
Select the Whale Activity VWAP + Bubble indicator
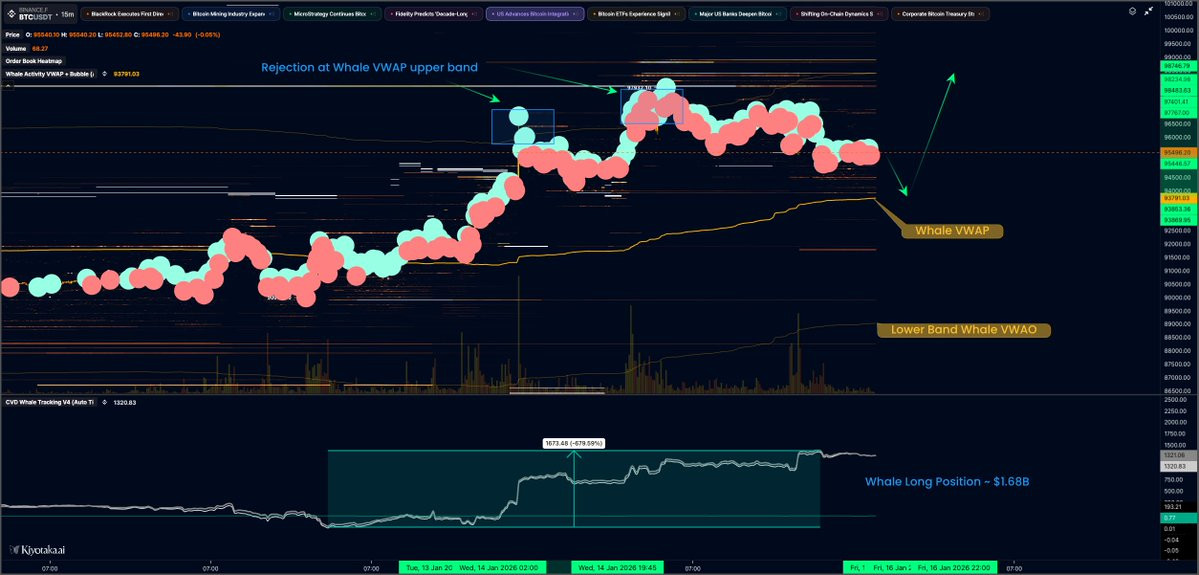(x=49, y=73)
